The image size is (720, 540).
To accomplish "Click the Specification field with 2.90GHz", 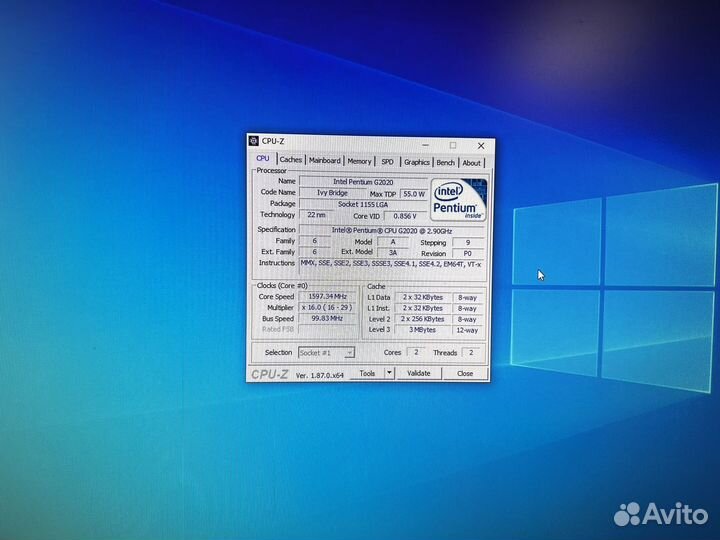I will coord(392,231).
